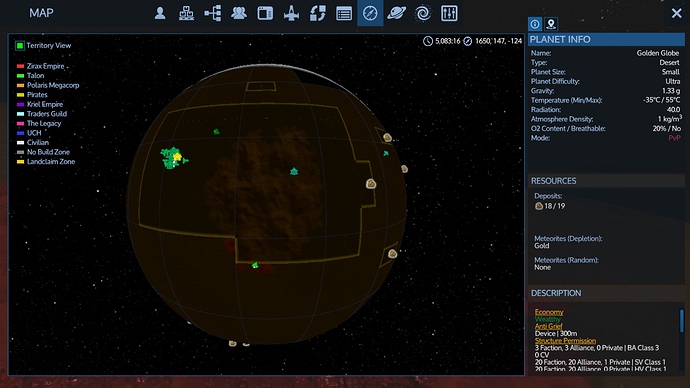This screenshot has width=690, height=388.
Task: Click the Zirax Empire red color swatch
Action: coord(20,66)
